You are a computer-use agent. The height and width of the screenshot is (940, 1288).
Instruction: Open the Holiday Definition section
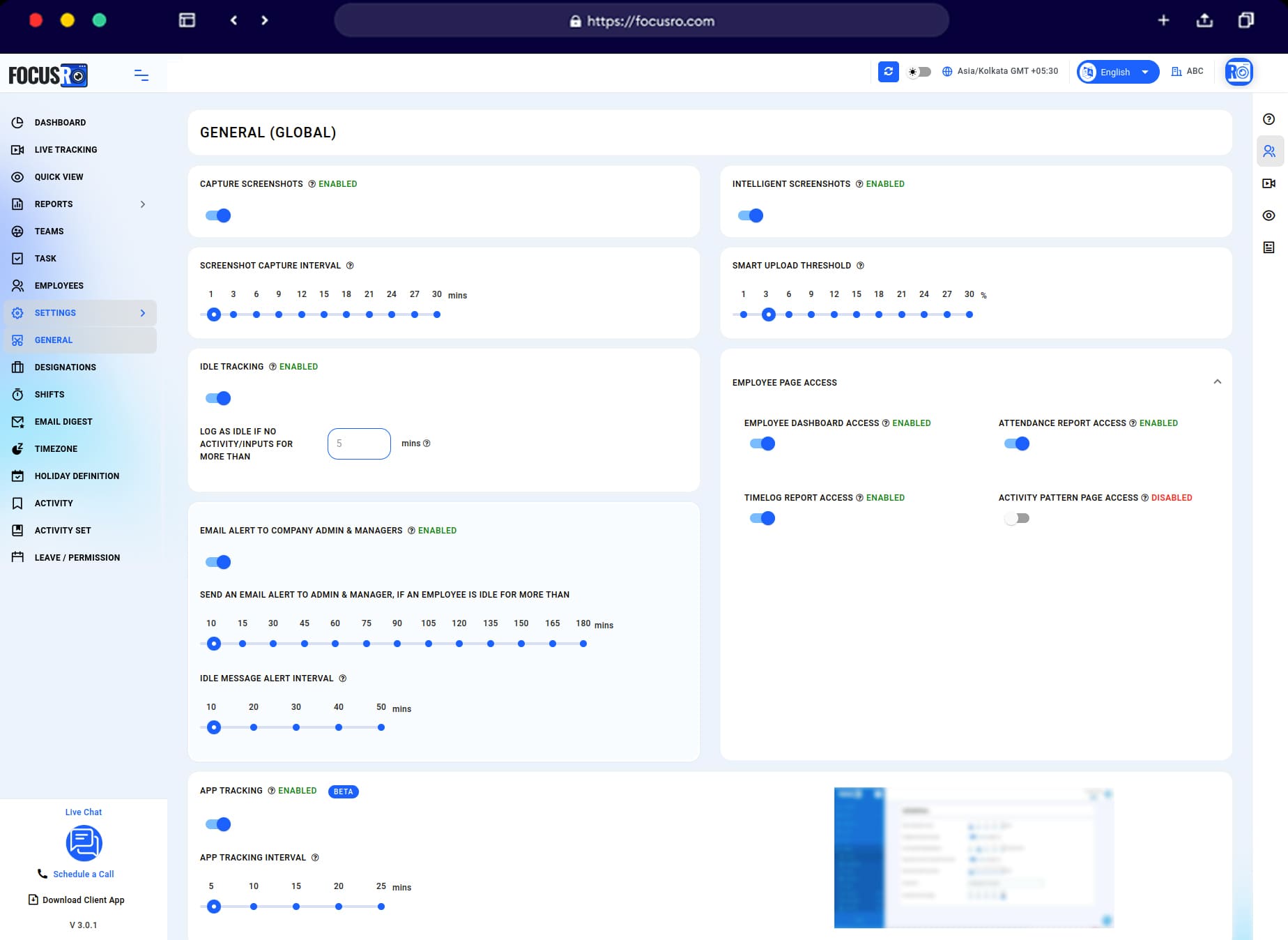[77, 476]
